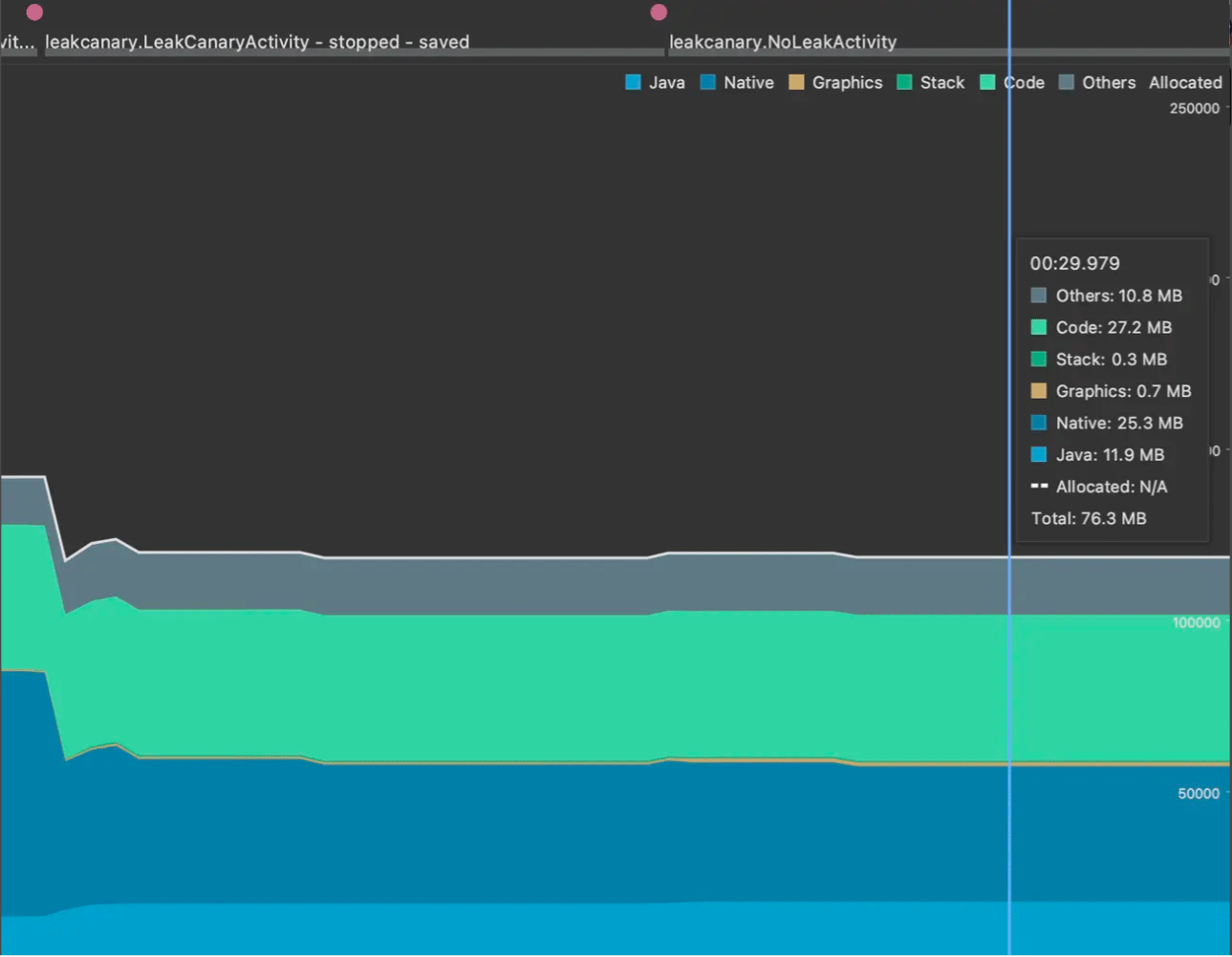The image size is (1232, 957).
Task: Click the truncated 'vit...' activity label
Action: [x=17, y=42]
